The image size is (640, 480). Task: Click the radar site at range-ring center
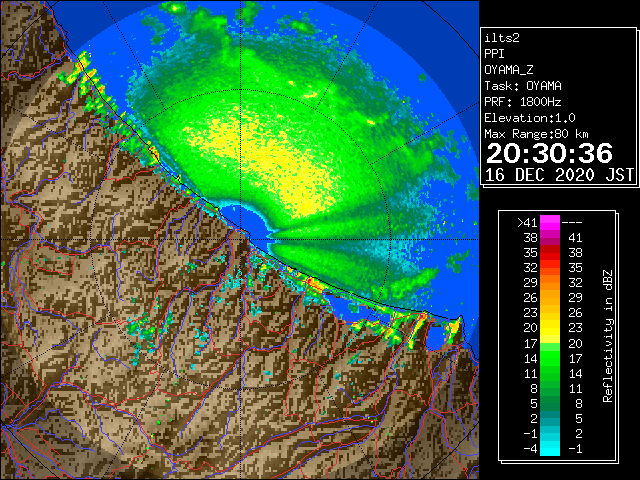point(241,239)
